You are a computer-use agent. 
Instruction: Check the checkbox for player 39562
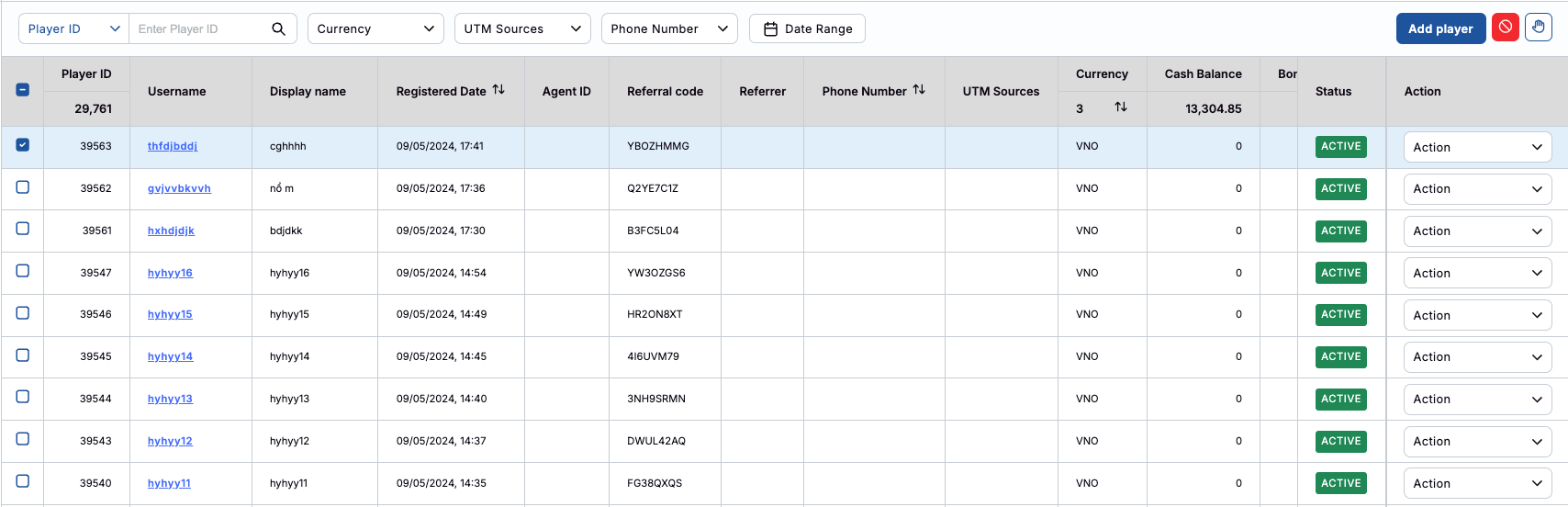[23, 187]
